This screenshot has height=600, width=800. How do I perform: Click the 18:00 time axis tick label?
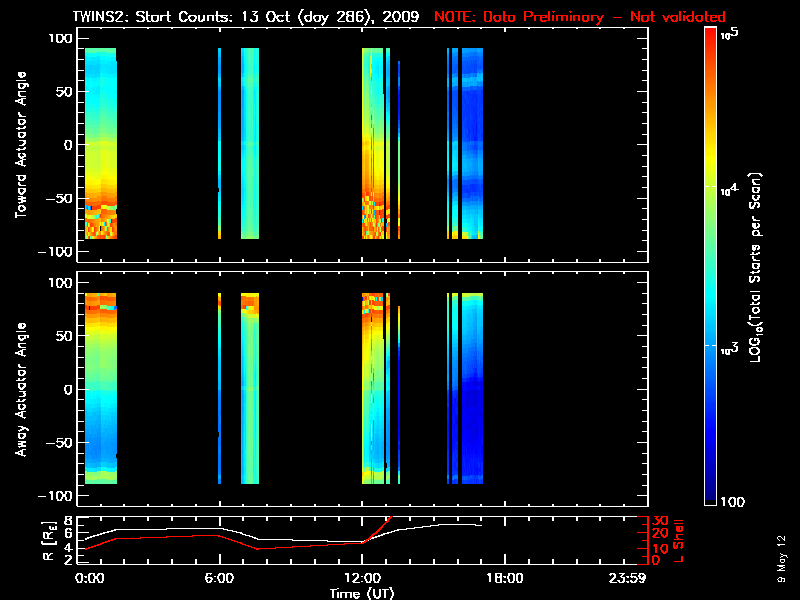[503, 578]
